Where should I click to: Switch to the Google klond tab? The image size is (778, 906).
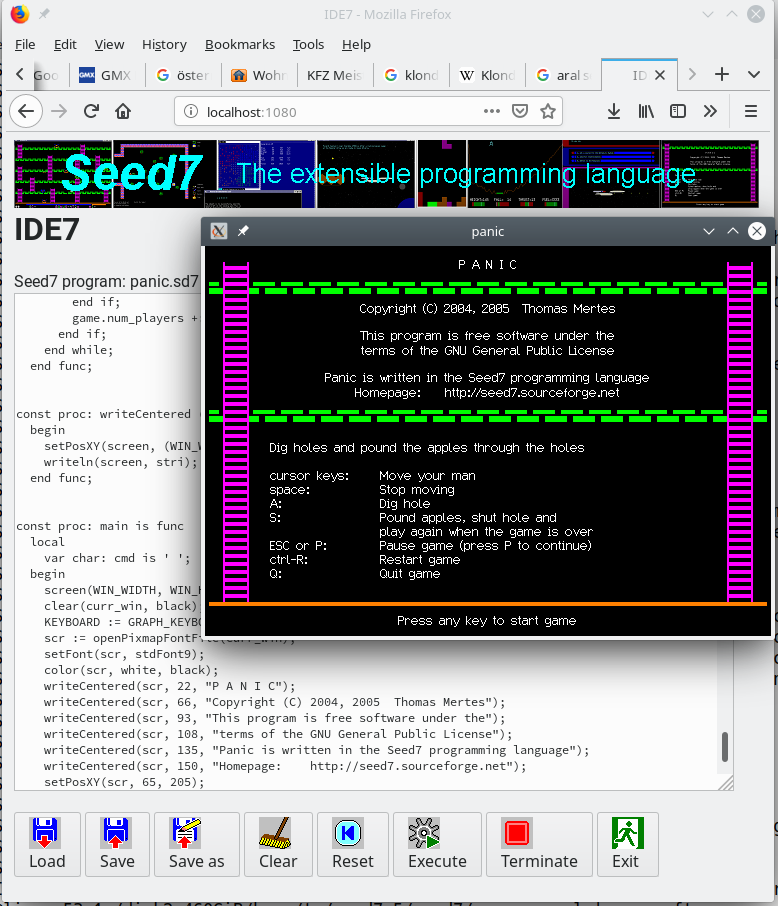point(412,75)
